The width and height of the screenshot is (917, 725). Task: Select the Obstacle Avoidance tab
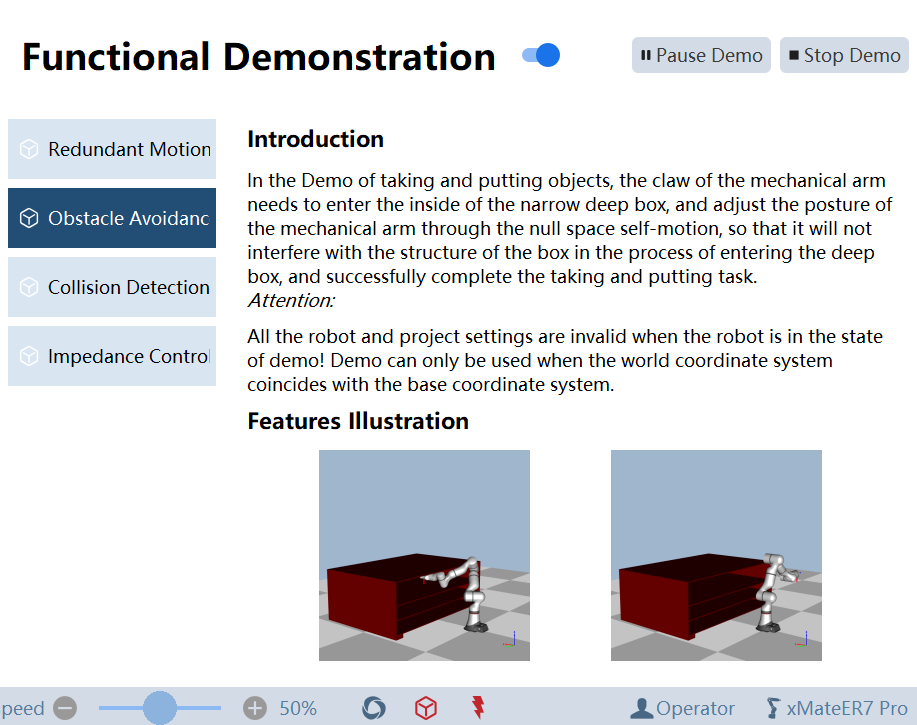point(112,218)
